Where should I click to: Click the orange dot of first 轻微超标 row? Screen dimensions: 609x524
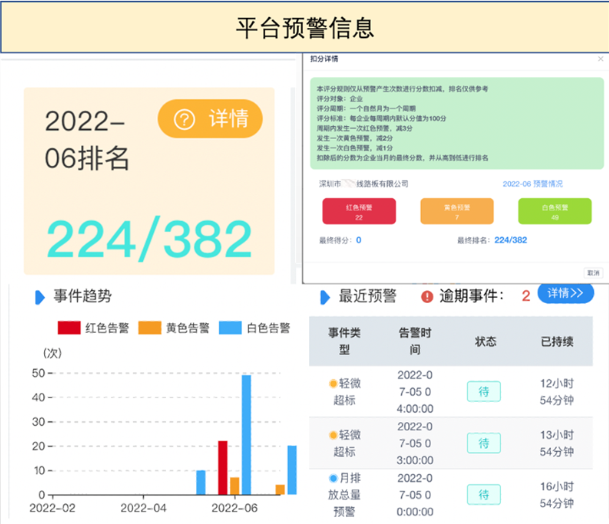[333, 383]
